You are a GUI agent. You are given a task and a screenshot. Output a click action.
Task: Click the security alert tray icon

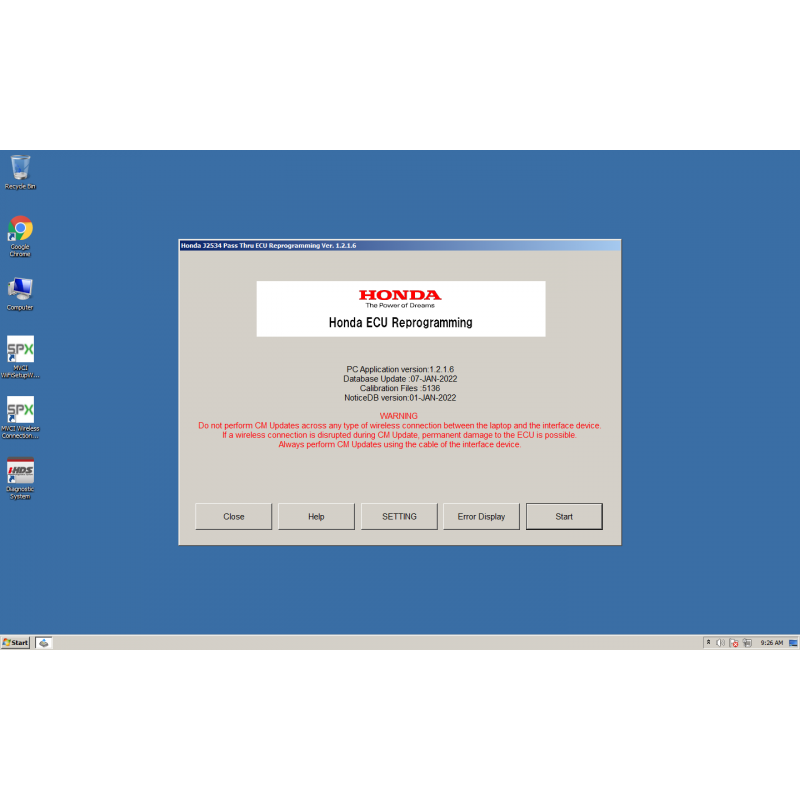(x=733, y=643)
